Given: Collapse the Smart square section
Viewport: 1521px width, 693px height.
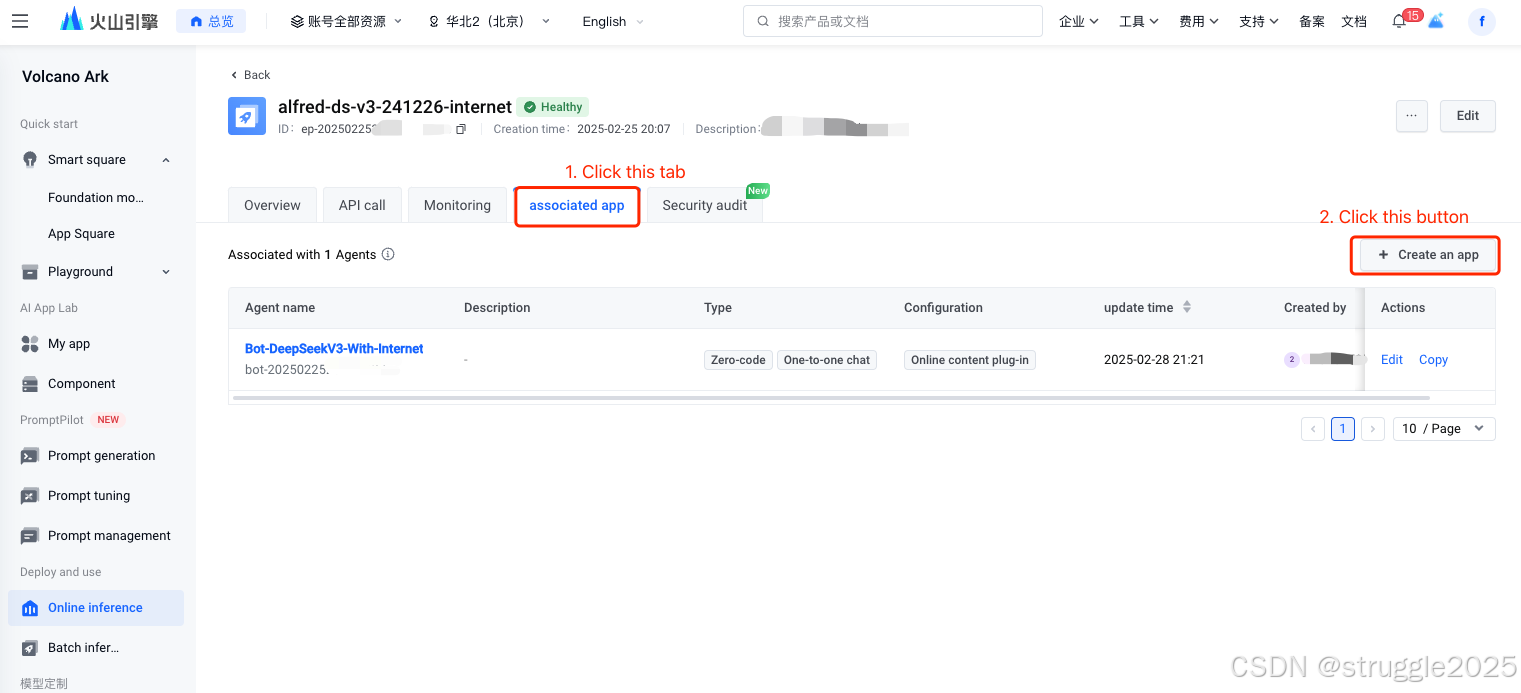Looking at the screenshot, I should pyautogui.click(x=166, y=160).
